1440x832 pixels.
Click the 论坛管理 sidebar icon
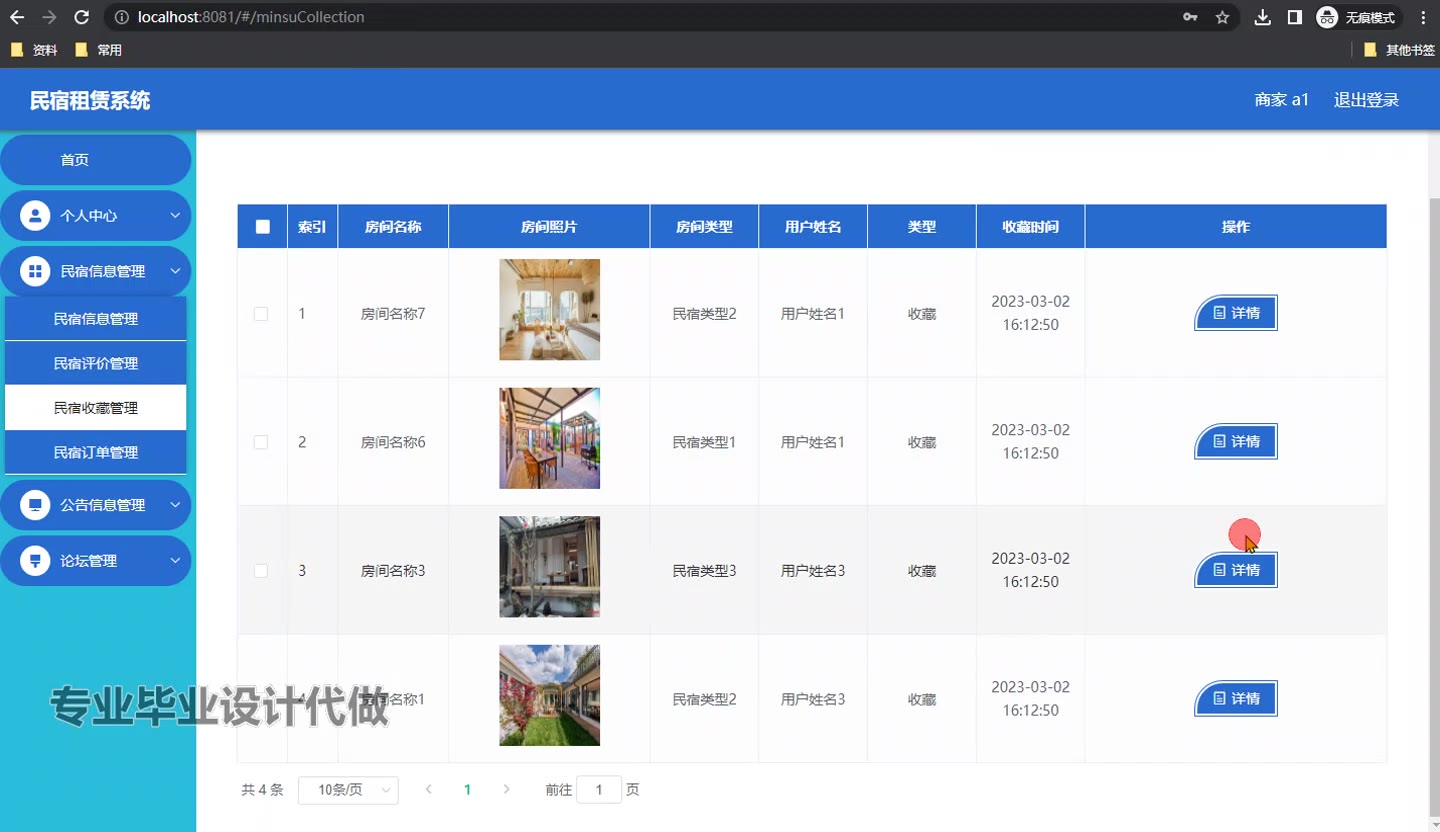tap(35, 561)
